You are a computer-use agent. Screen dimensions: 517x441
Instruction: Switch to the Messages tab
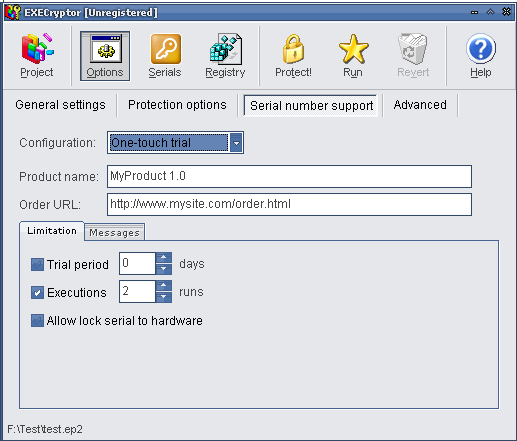[x=114, y=232]
